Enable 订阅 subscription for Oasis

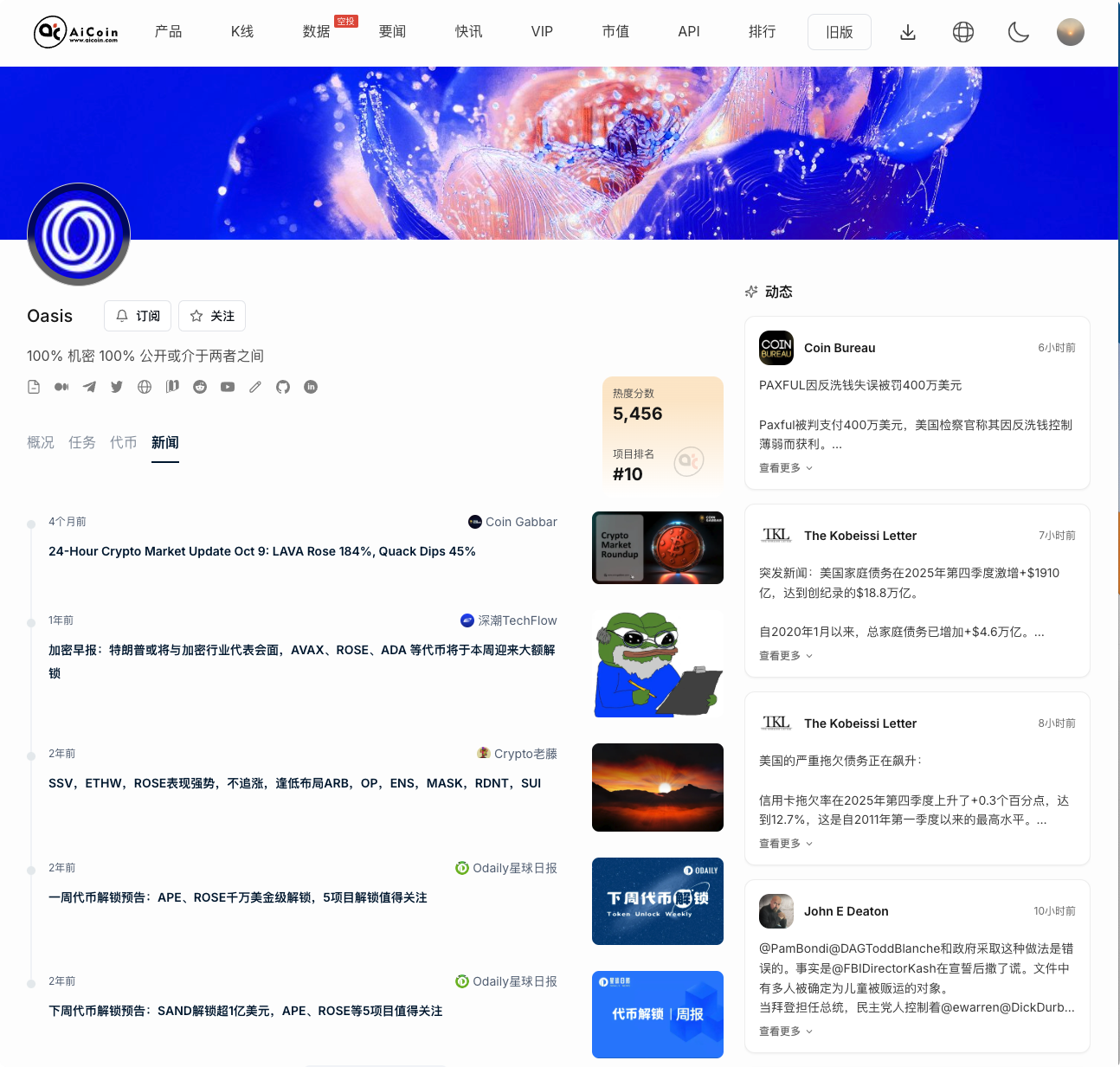click(x=137, y=316)
